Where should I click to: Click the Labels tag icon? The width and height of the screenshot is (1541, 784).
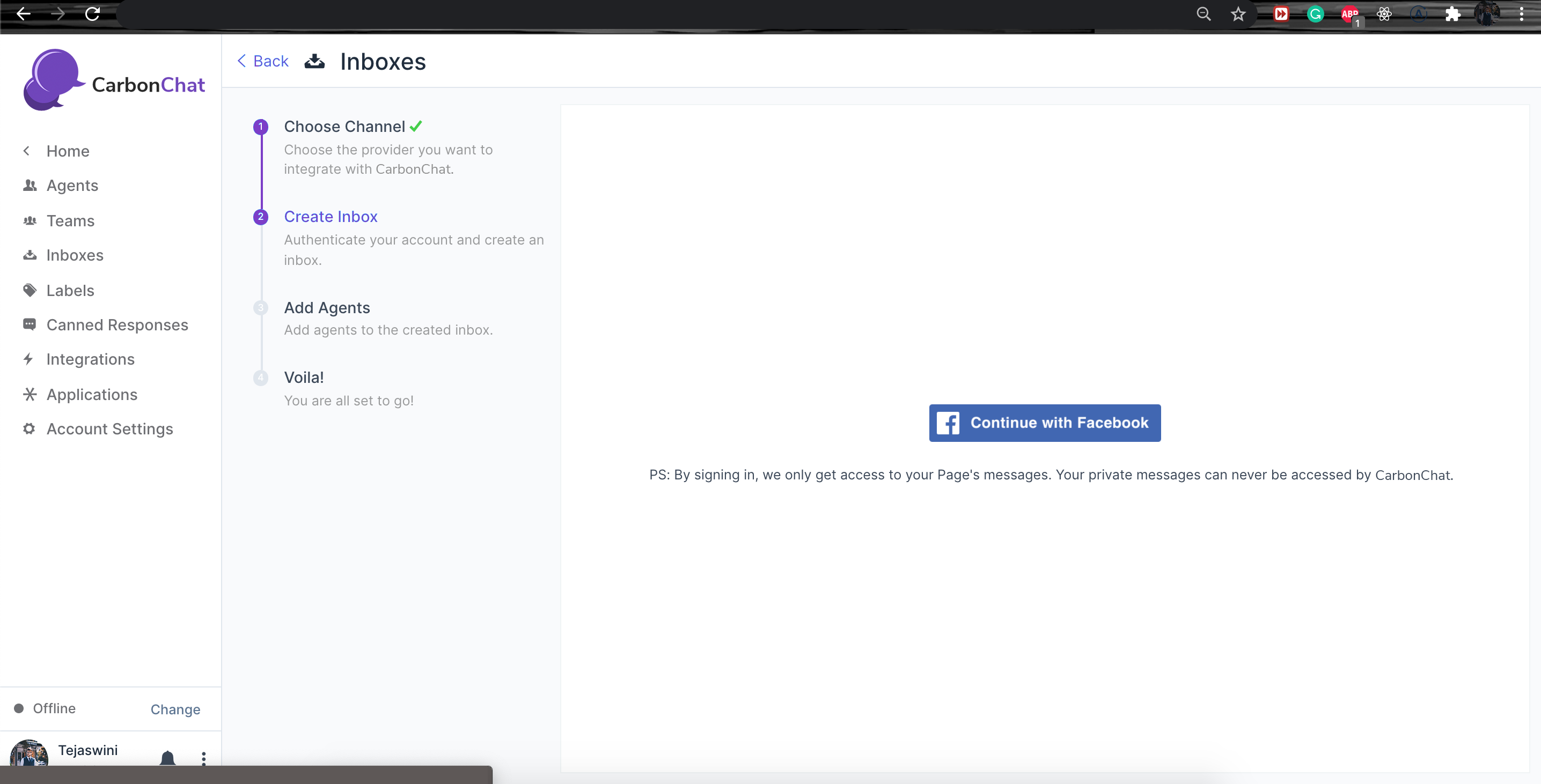[30, 290]
